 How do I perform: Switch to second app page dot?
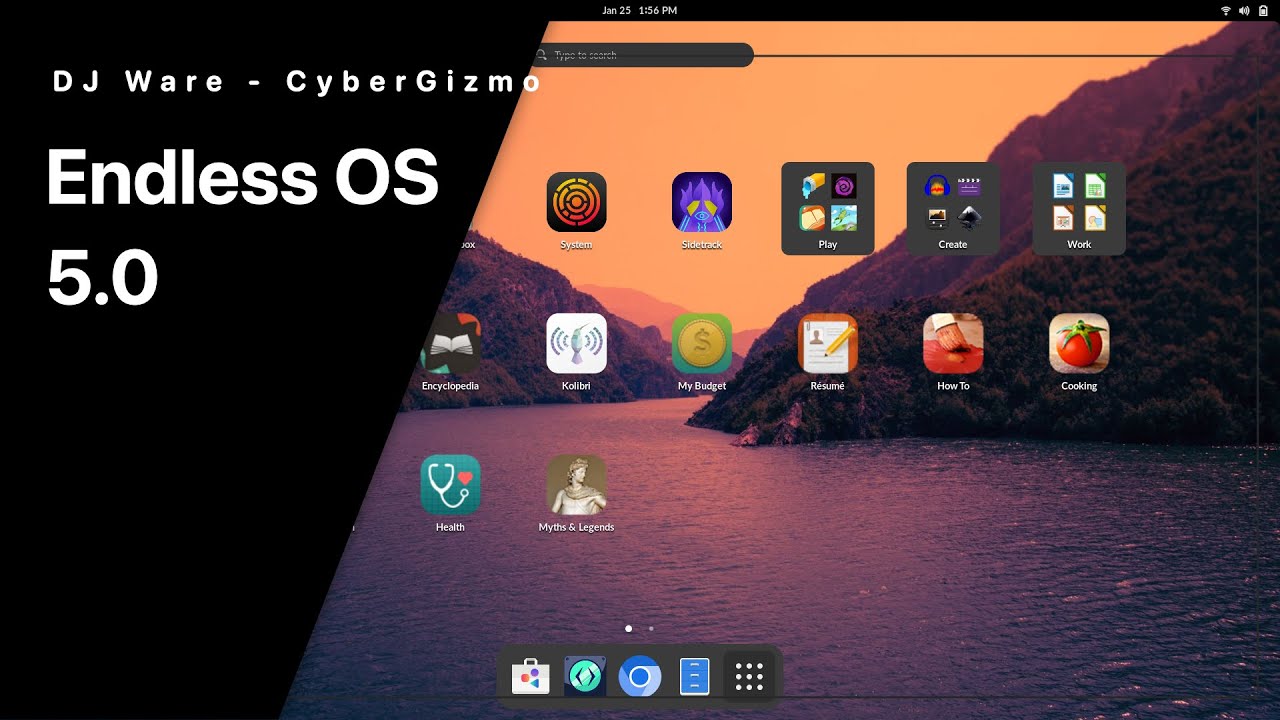tap(651, 629)
